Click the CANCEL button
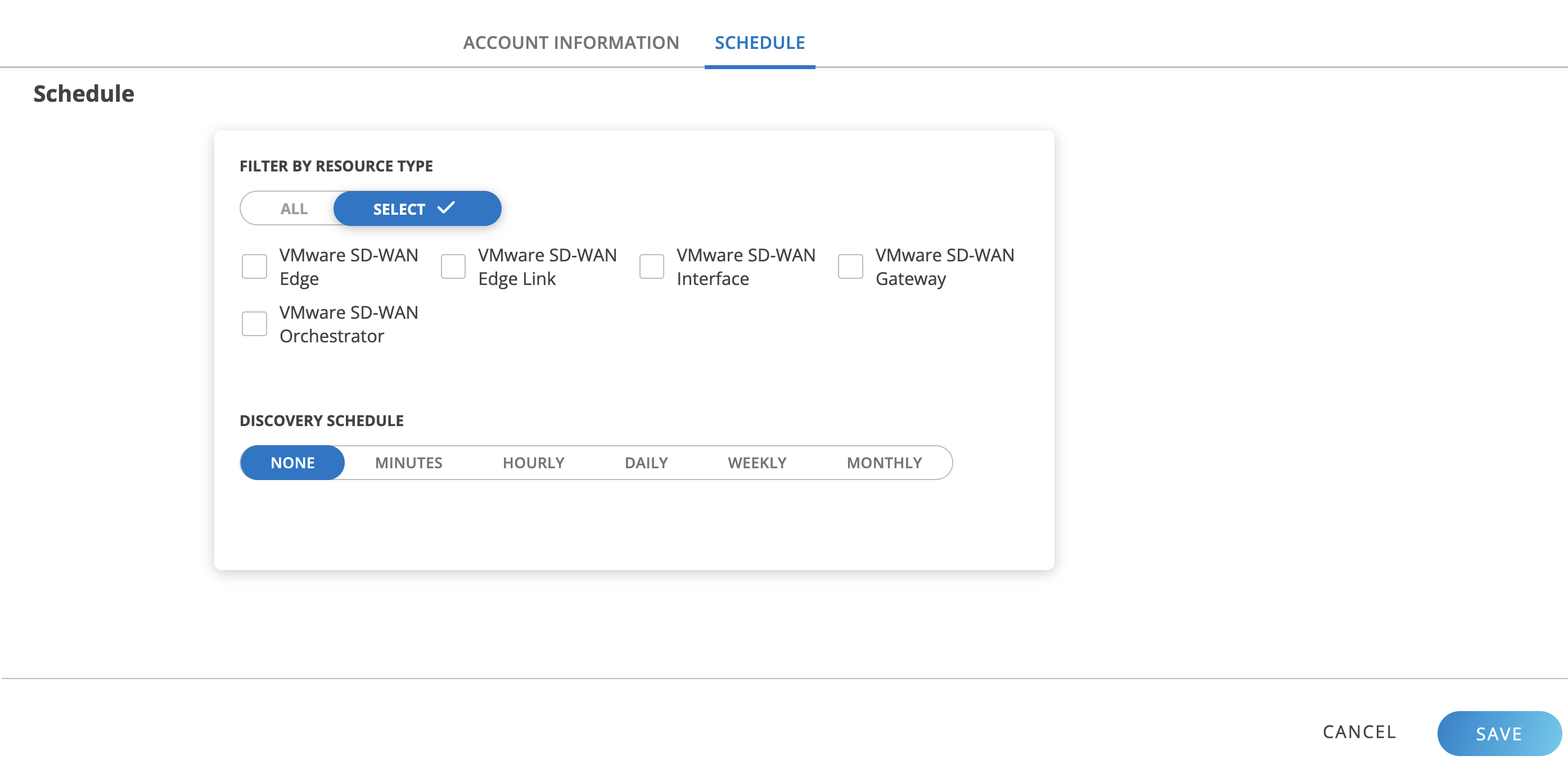This screenshot has width=1568, height=769. [1359, 732]
